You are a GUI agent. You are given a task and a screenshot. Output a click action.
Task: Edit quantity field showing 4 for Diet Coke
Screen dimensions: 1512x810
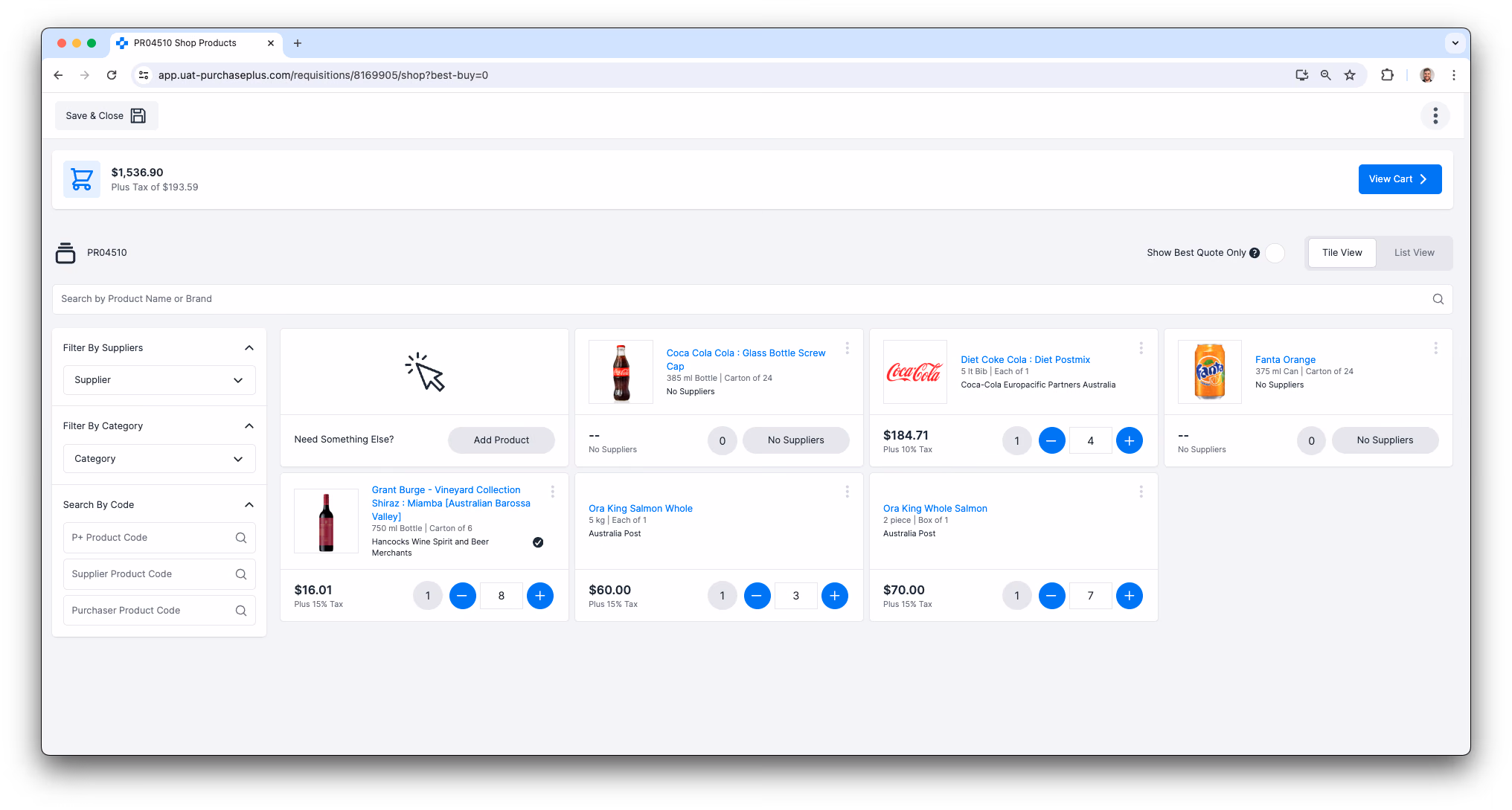(1090, 441)
